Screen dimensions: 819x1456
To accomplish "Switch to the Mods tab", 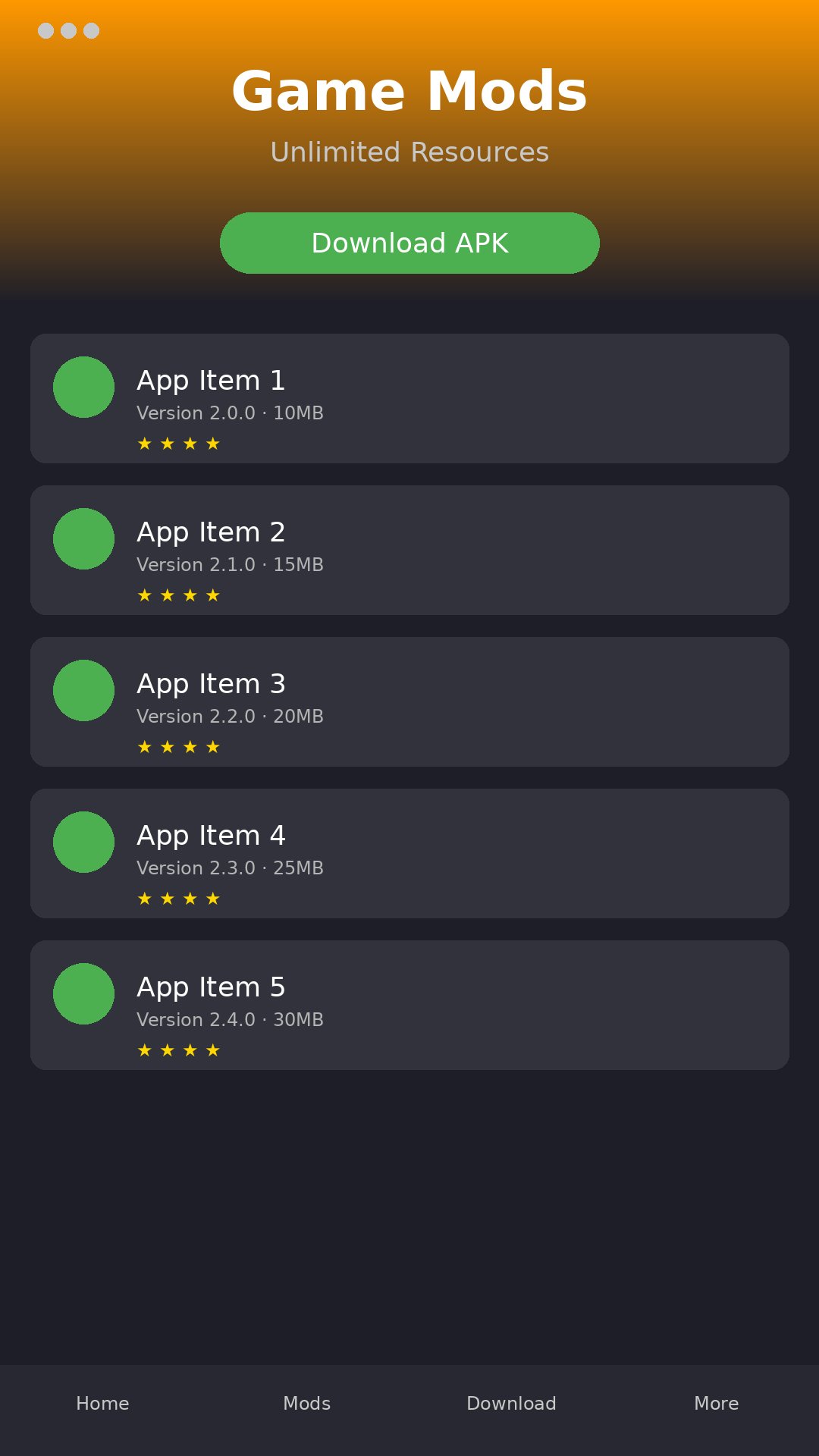I will tap(306, 1403).
